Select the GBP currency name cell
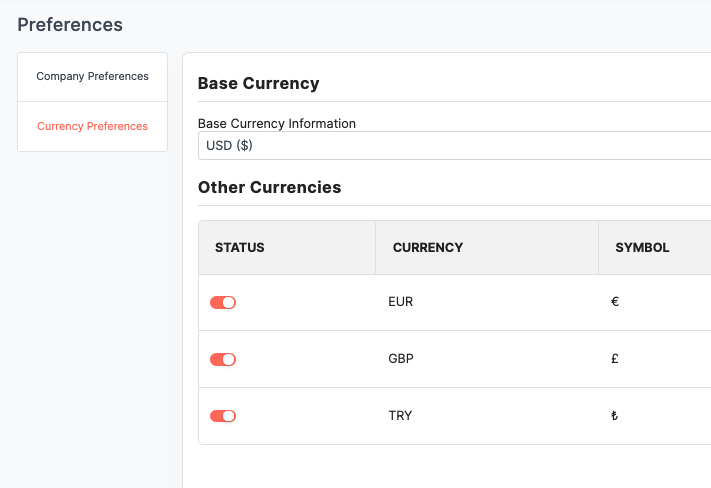 pos(401,359)
